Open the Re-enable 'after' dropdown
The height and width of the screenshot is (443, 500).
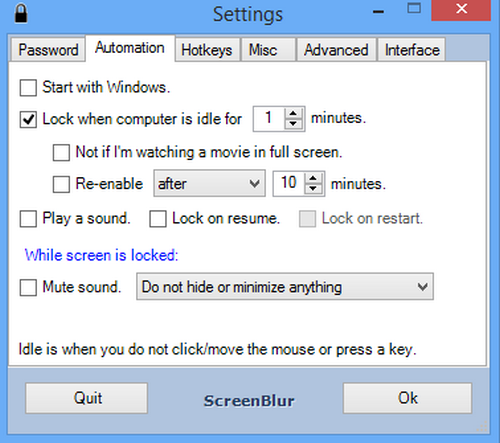tap(209, 183)
